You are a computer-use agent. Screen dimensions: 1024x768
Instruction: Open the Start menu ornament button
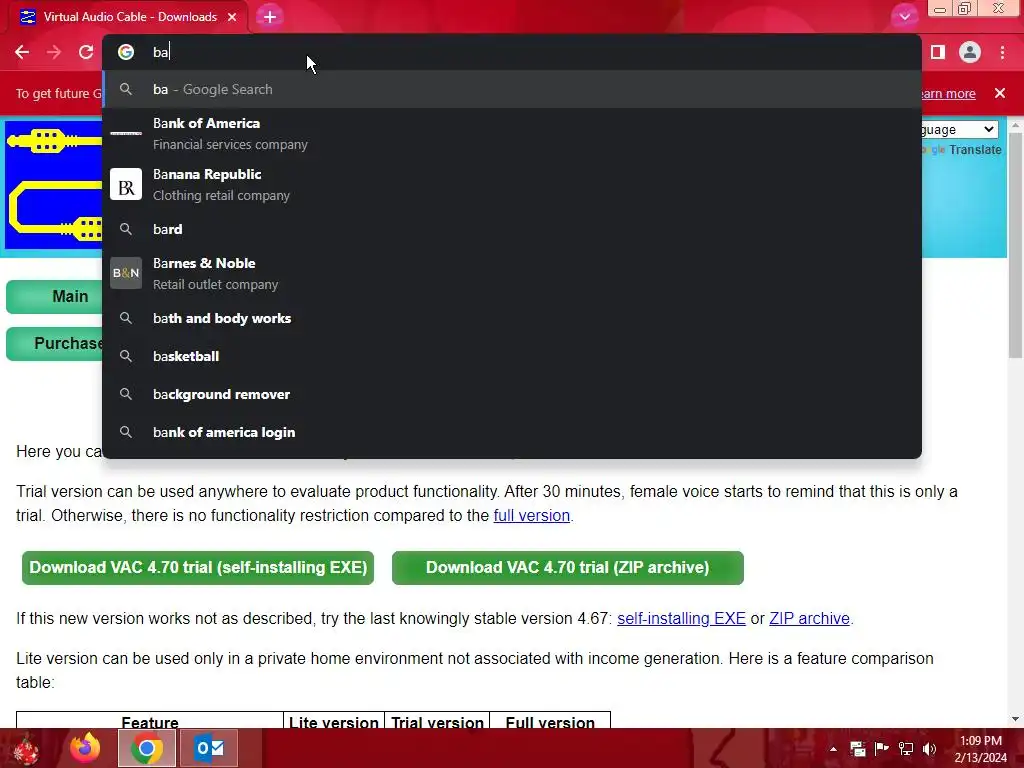26,749
